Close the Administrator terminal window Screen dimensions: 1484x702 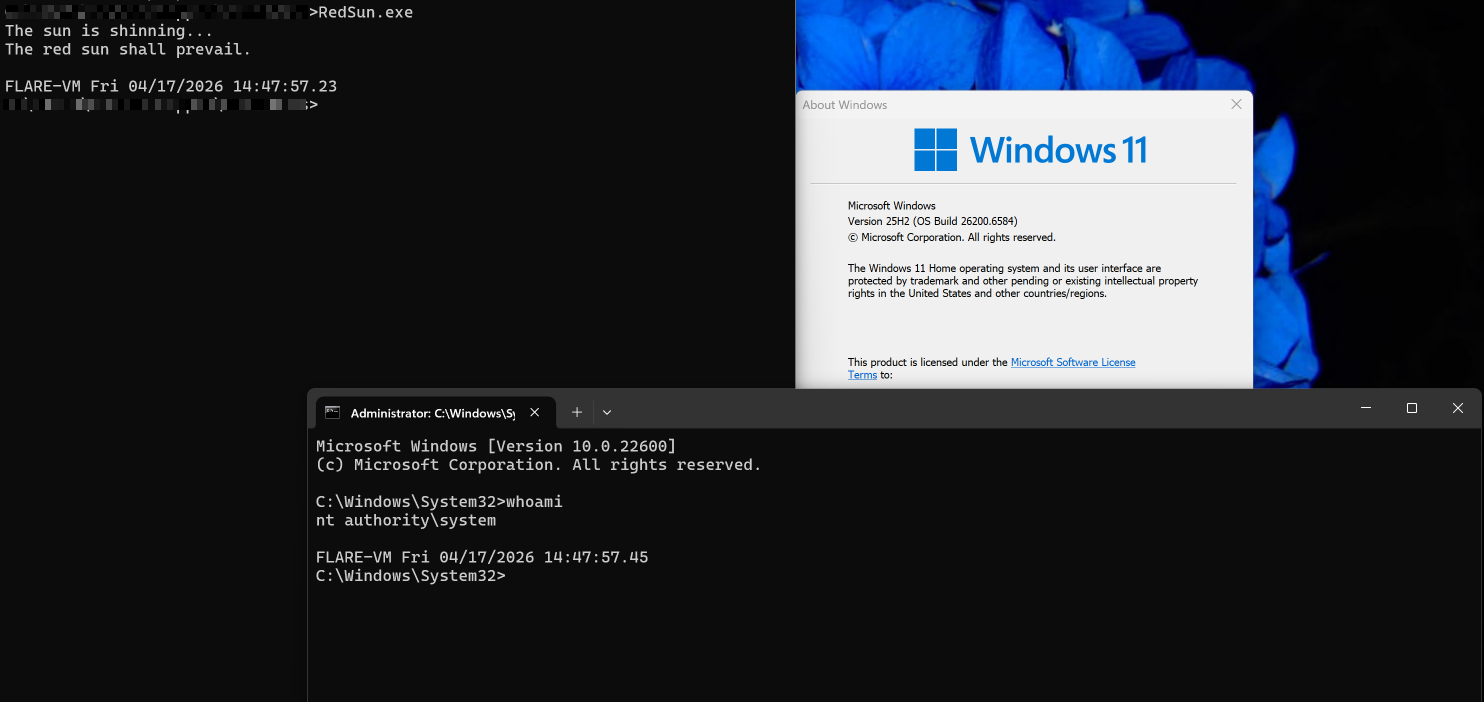pos(1458,408)
